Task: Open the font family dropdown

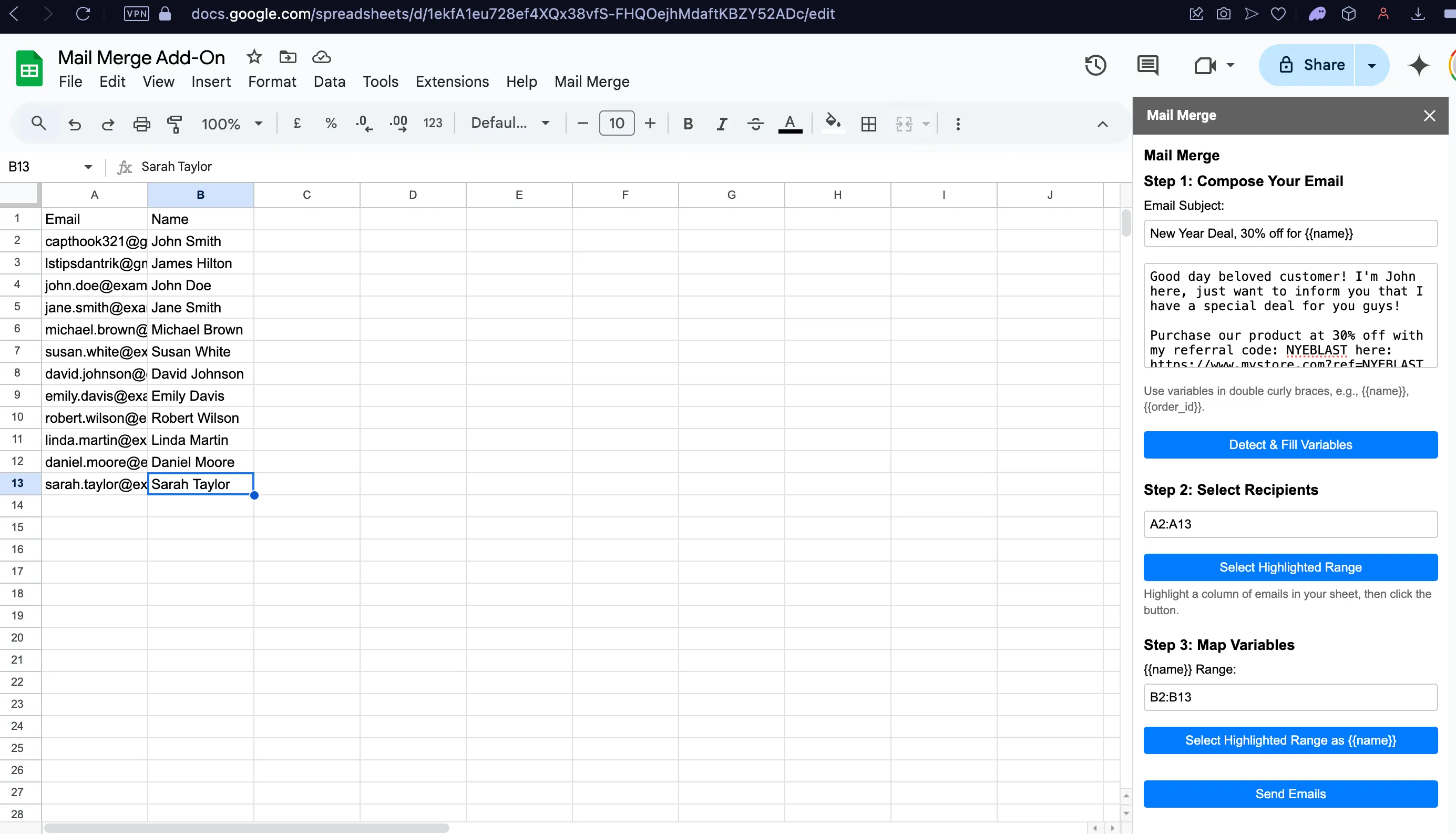Action: coord(509,123)
